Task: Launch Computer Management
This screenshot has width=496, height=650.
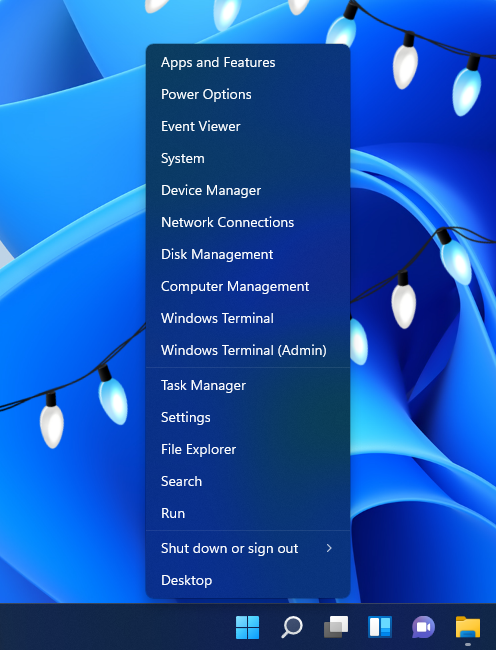Action: tap(248, 286)
